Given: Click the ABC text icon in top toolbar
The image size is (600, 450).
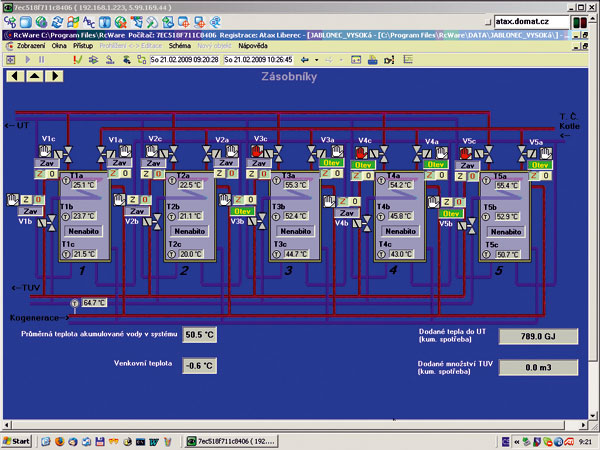Looking at the screenshot, I should [89, 22].
